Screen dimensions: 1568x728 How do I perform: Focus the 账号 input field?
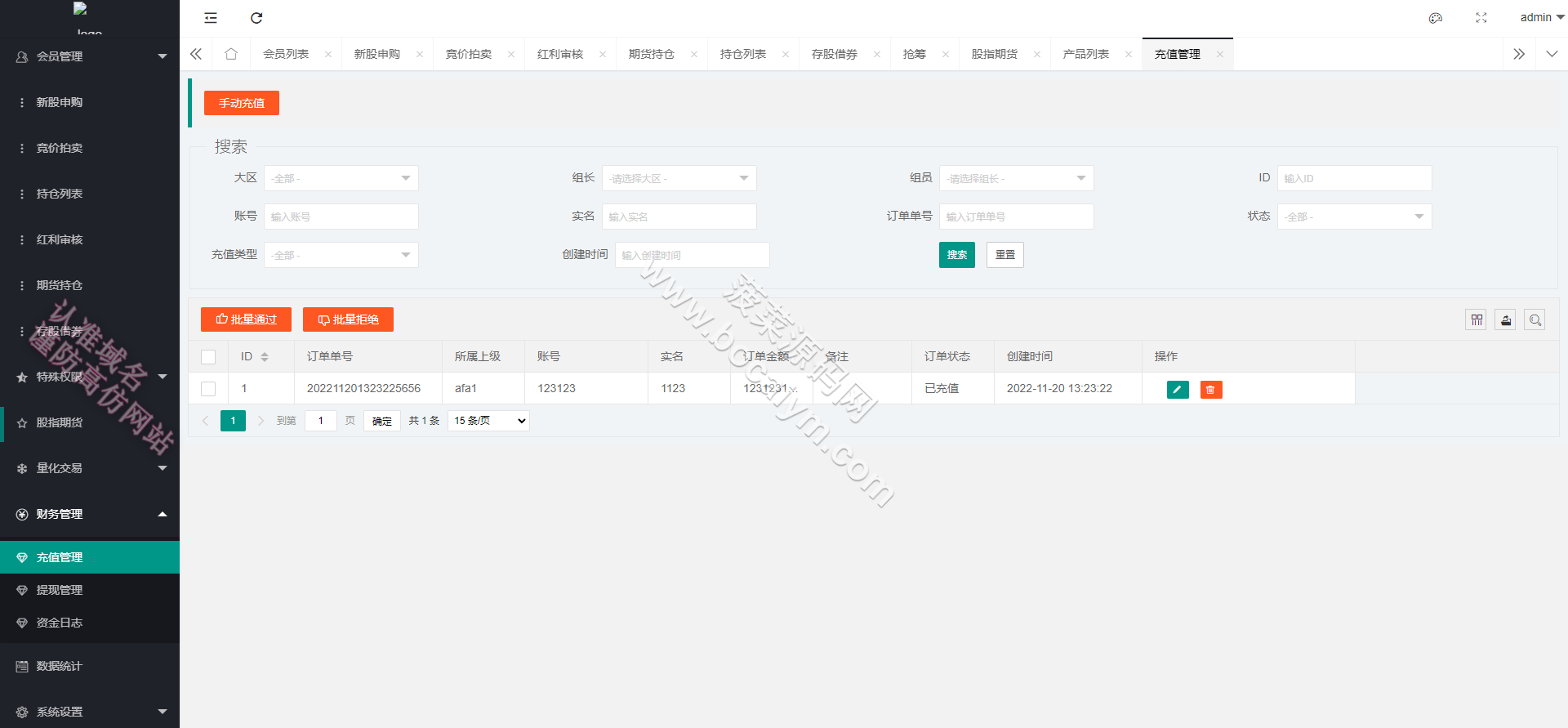click(x=341, y=217)
